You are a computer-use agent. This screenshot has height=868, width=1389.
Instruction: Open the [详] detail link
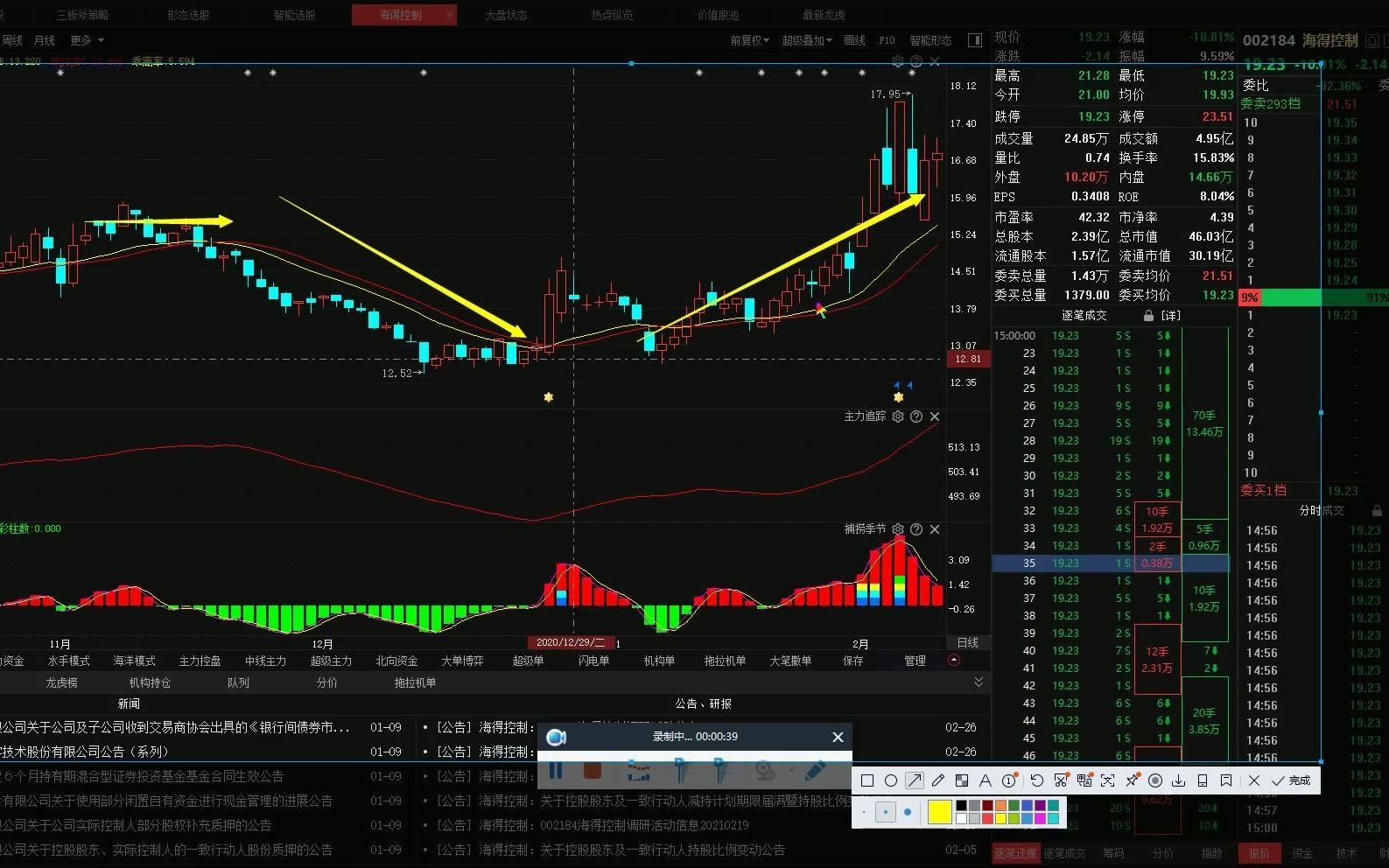pos(1170,315)
